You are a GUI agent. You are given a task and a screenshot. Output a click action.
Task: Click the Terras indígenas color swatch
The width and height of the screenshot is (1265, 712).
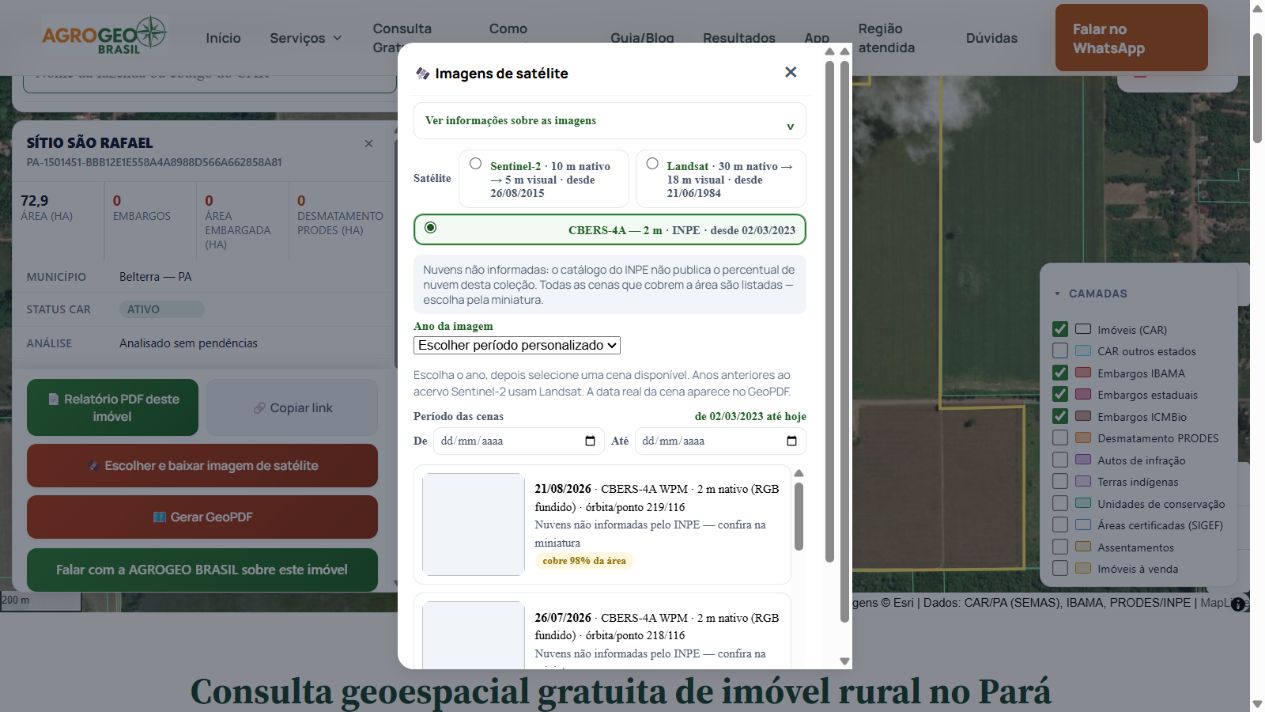1083,482
